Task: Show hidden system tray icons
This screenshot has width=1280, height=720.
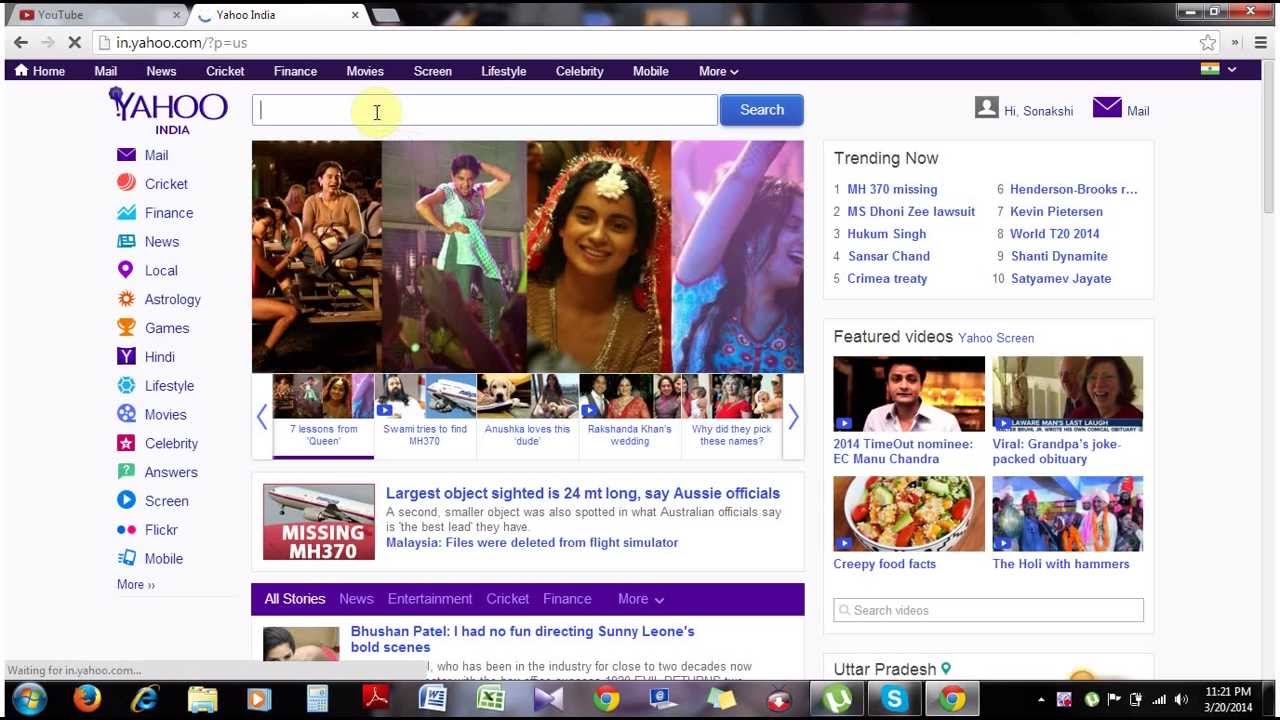Action: [1041, 700]
